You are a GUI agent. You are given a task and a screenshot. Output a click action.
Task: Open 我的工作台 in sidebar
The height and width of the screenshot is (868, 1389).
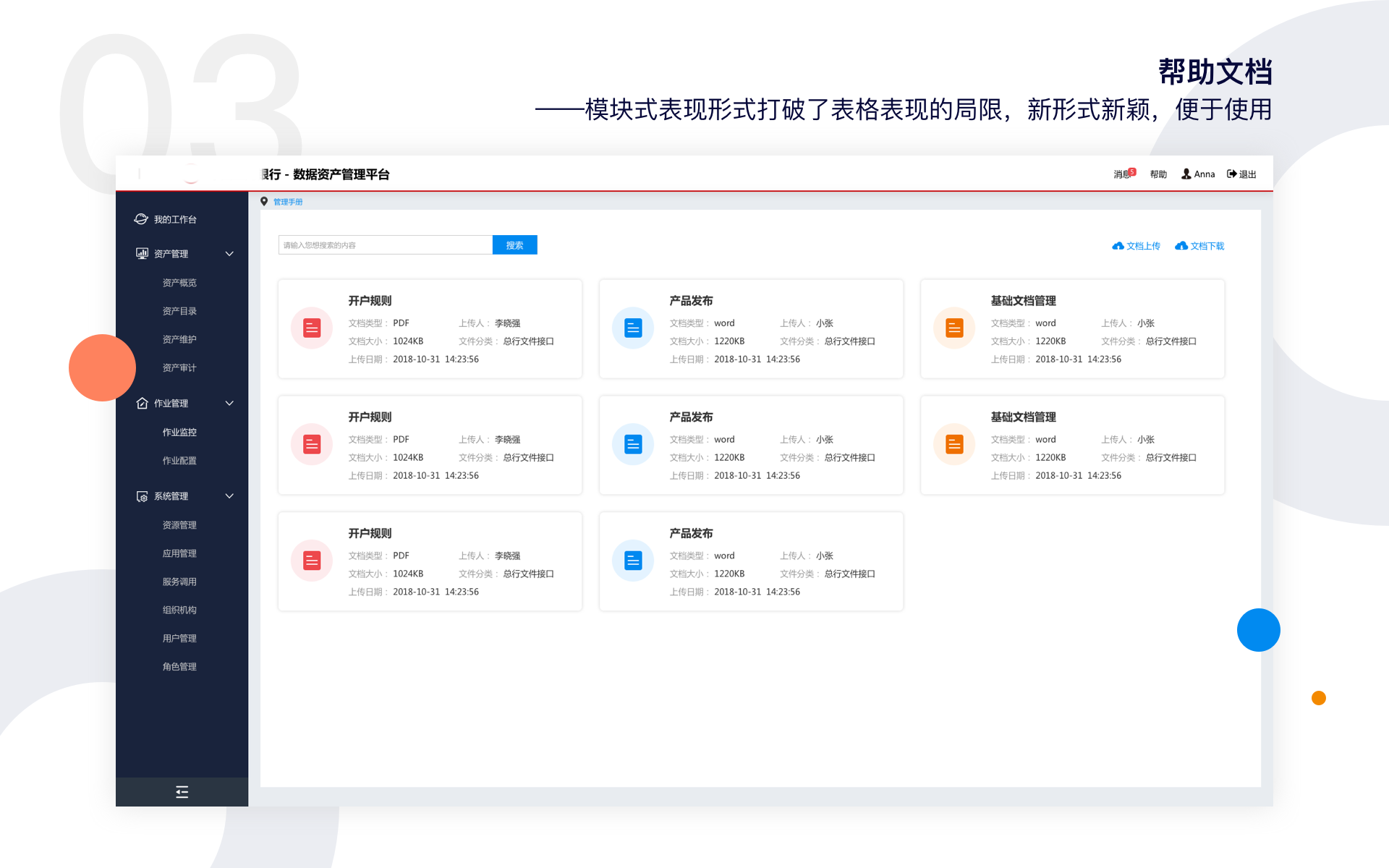tap(174, 220)
